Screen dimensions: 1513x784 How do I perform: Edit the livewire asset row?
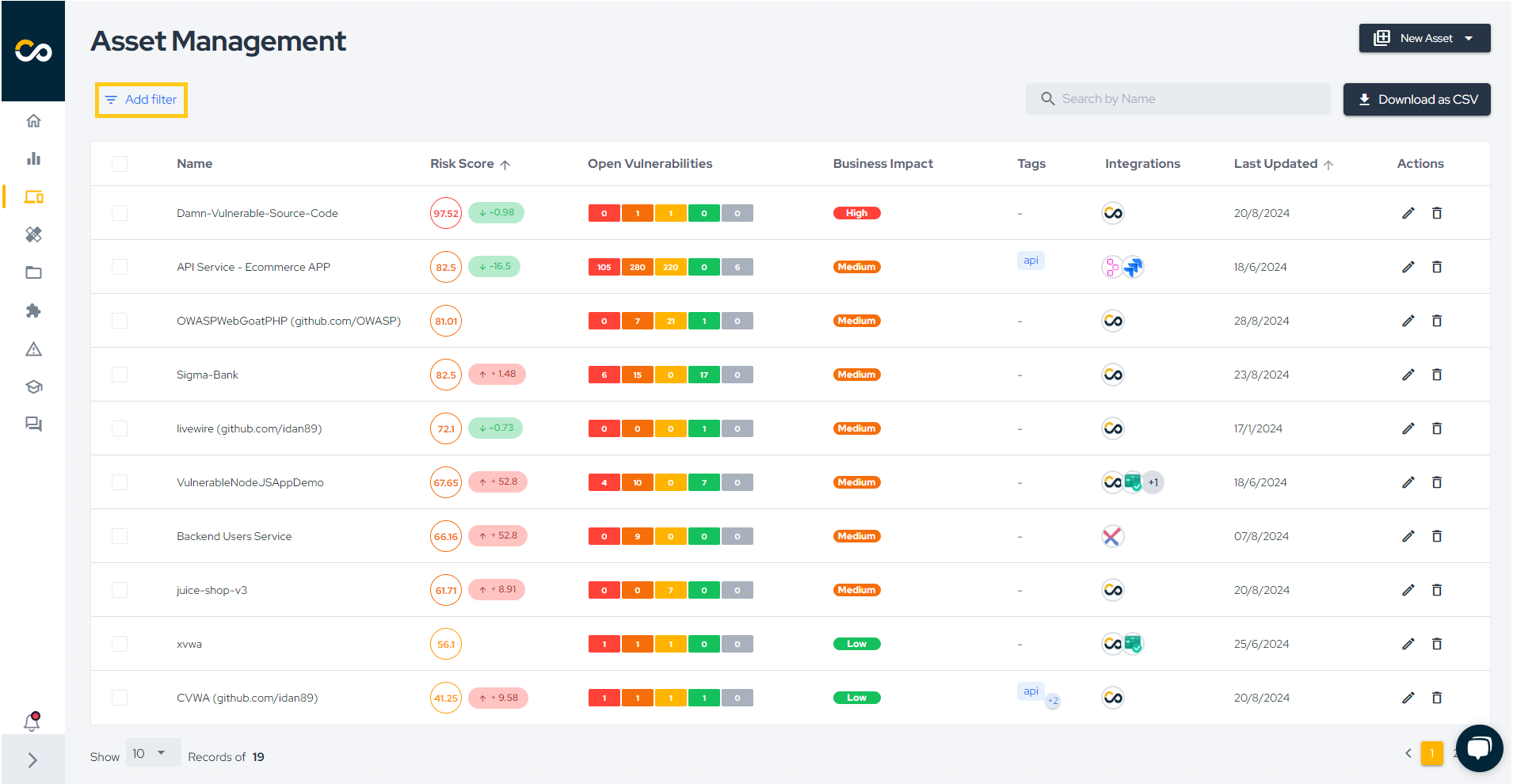pyautogui.click(x=1408, y=428)
